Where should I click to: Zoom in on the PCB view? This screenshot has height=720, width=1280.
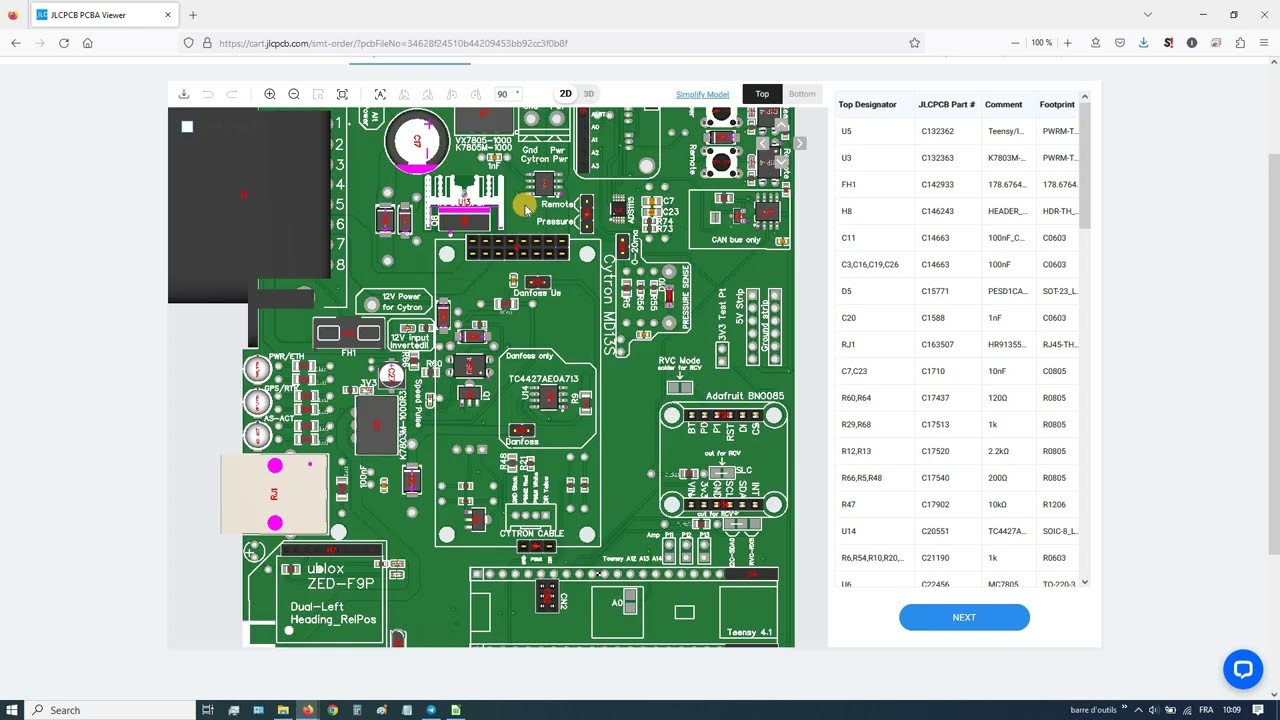(270, 94)
